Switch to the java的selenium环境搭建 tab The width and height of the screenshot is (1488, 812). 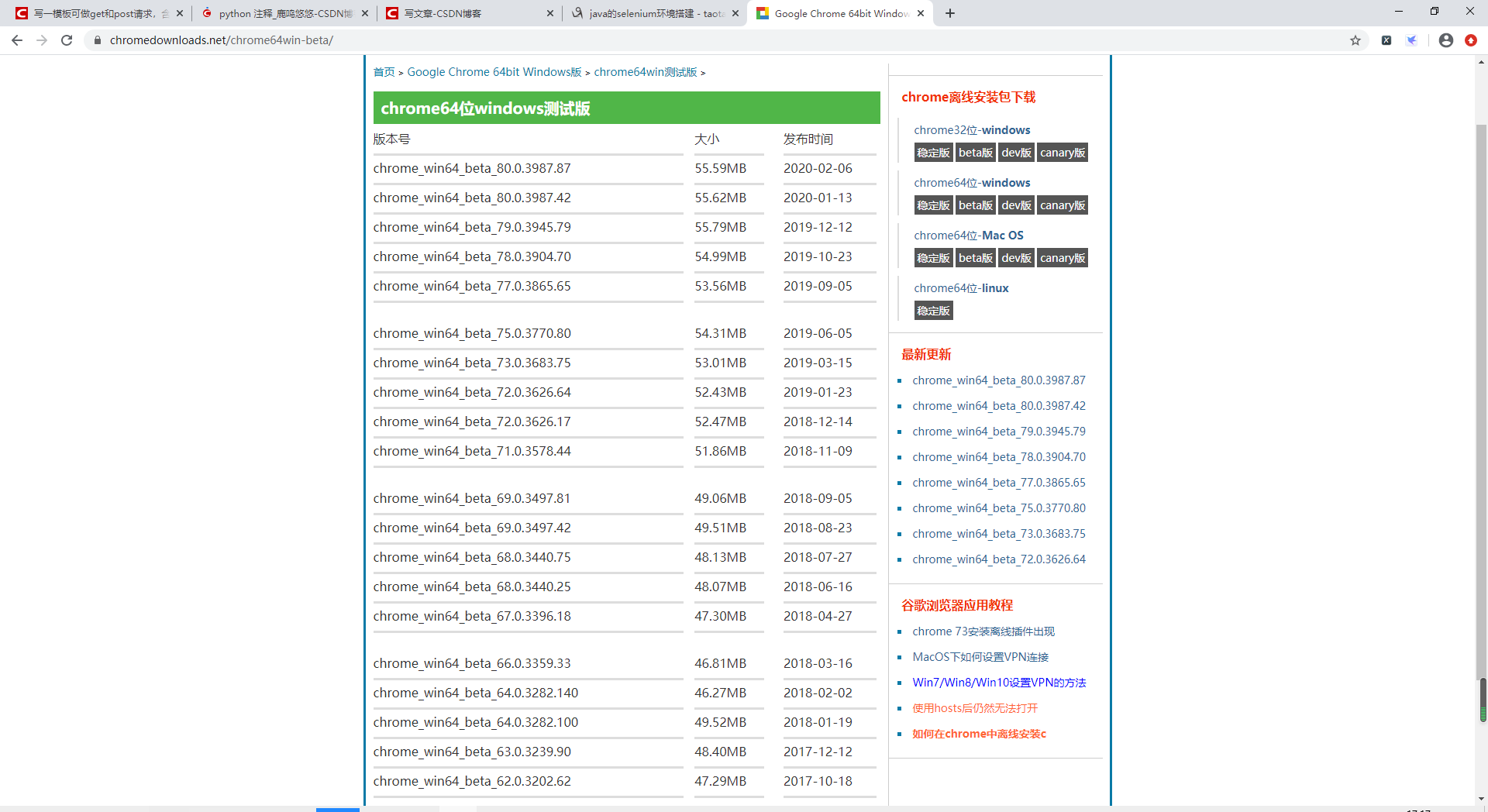click(654, 13)
